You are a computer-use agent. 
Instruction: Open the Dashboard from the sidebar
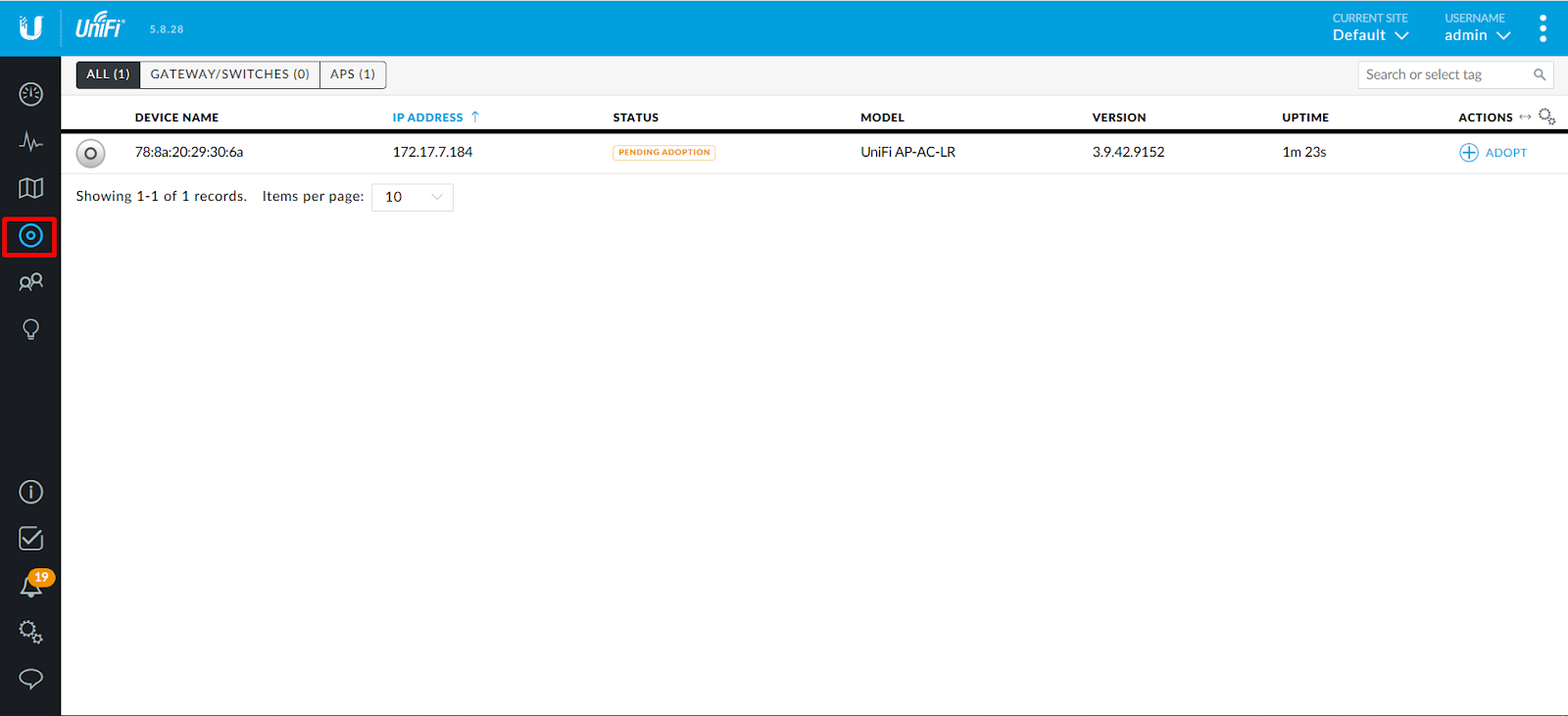30,94
